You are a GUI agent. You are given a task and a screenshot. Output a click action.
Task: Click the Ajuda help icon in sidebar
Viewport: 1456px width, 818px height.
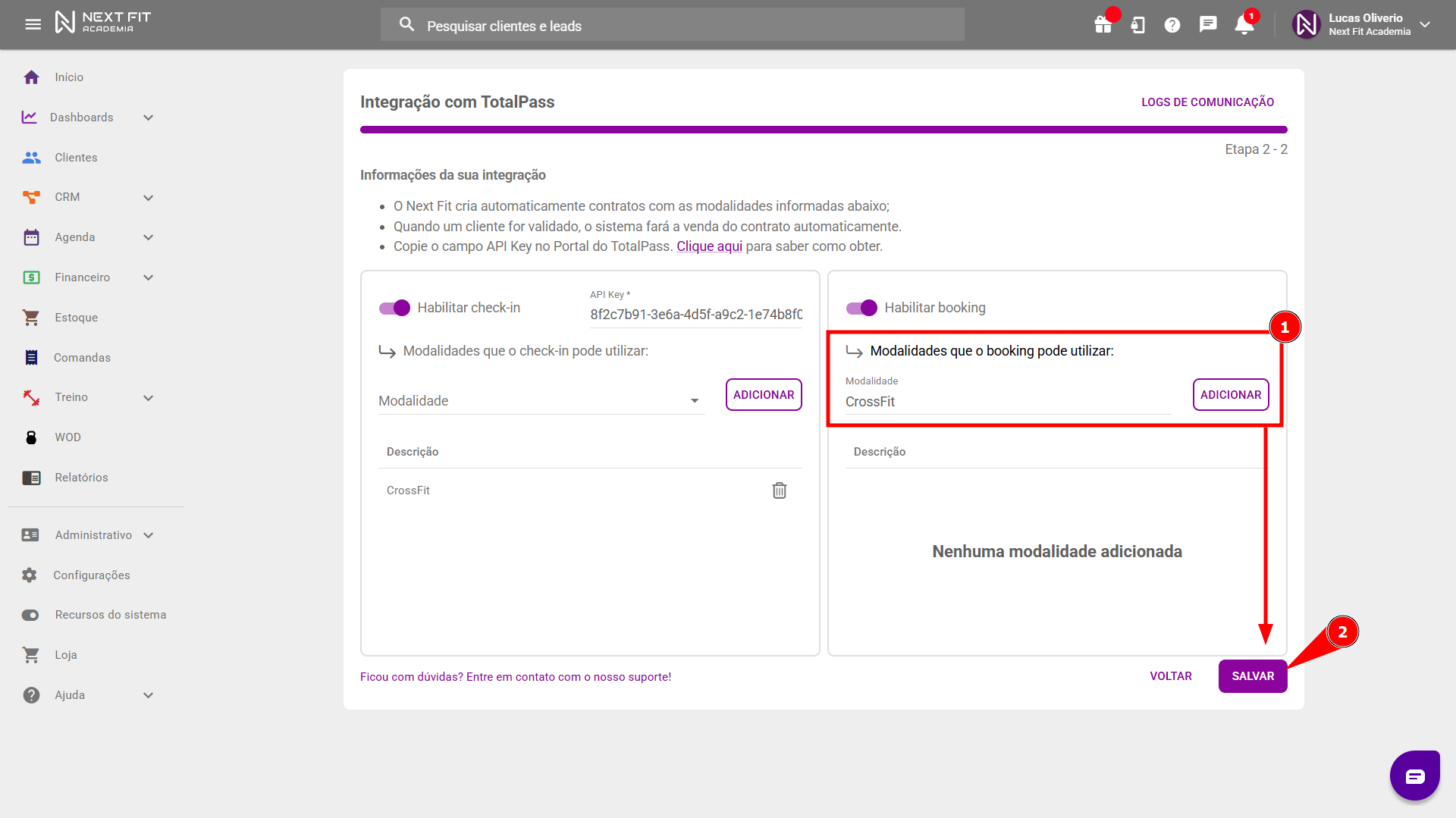click(x=31, y=695)
